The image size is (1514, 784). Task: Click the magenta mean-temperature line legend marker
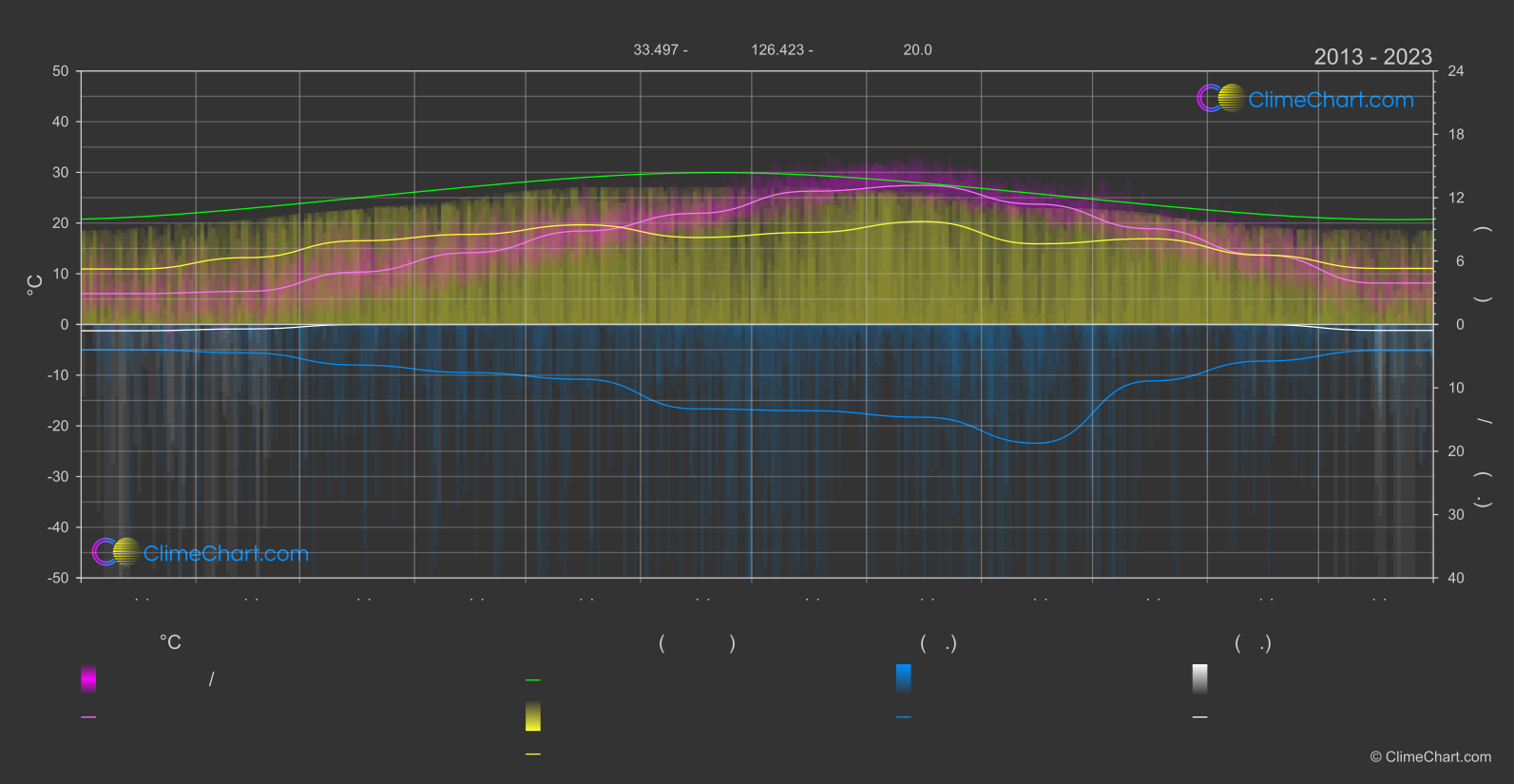click(x=88, y=717)
